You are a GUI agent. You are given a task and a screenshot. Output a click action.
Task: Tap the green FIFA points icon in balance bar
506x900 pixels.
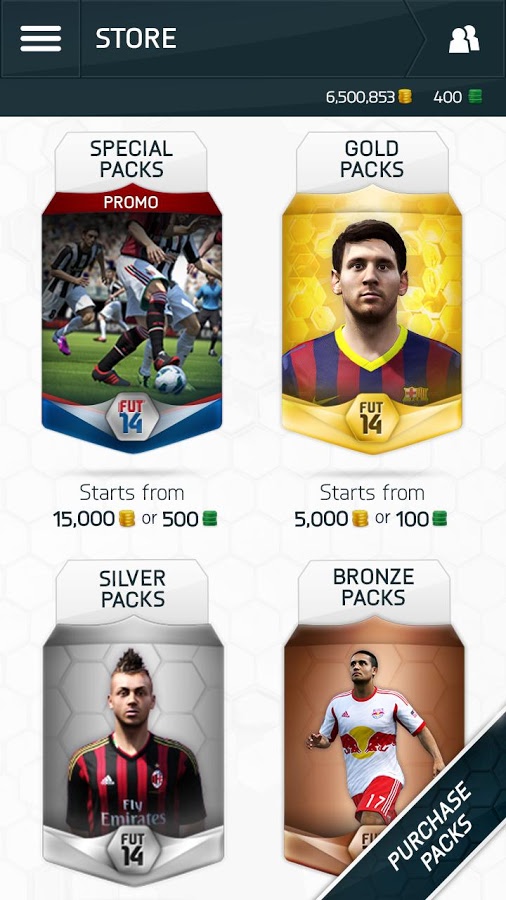pos(474,96)
